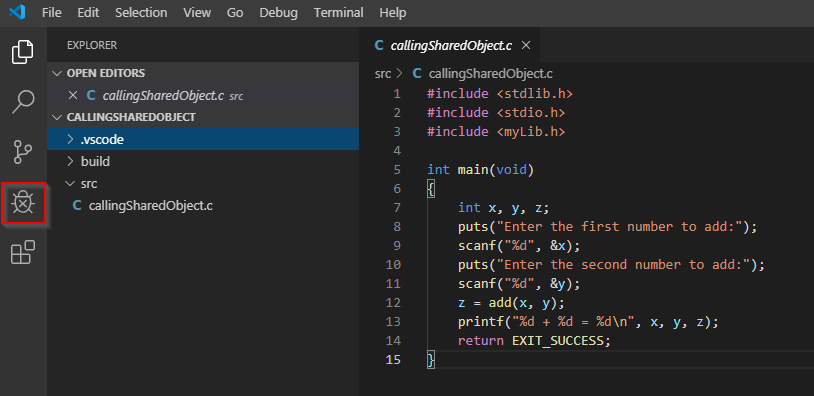Click the #include <stdlib.h> line
This screenshot has width=814, height=396.
500,94
